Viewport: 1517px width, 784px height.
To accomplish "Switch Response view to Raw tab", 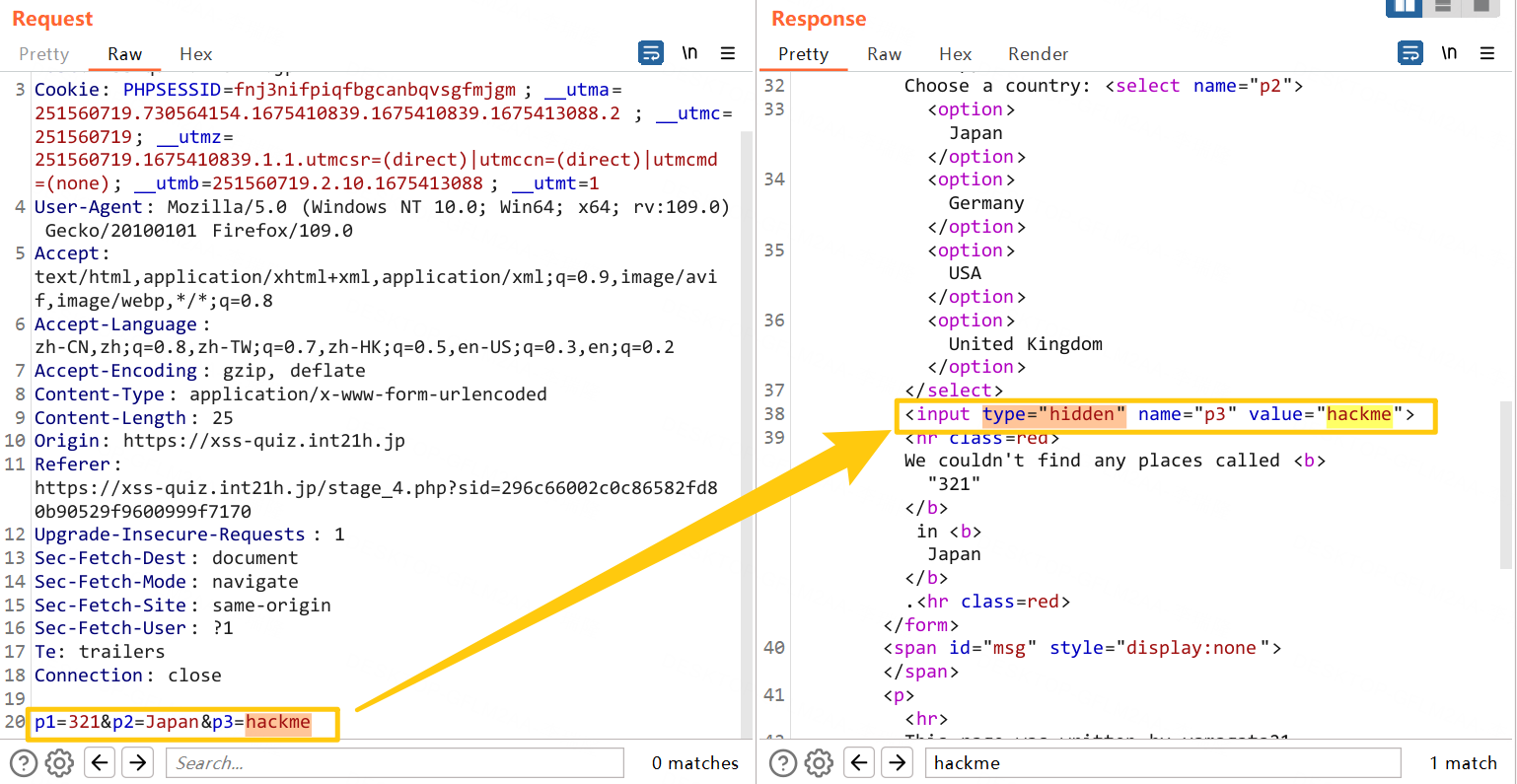I will 884,54.
